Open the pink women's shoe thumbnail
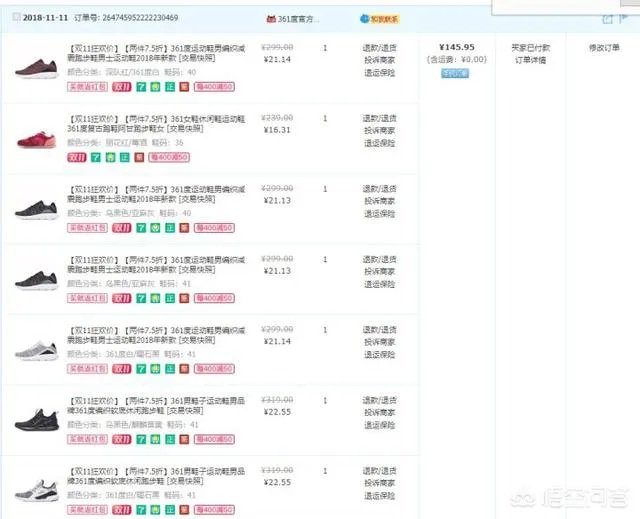 point(33,137)
